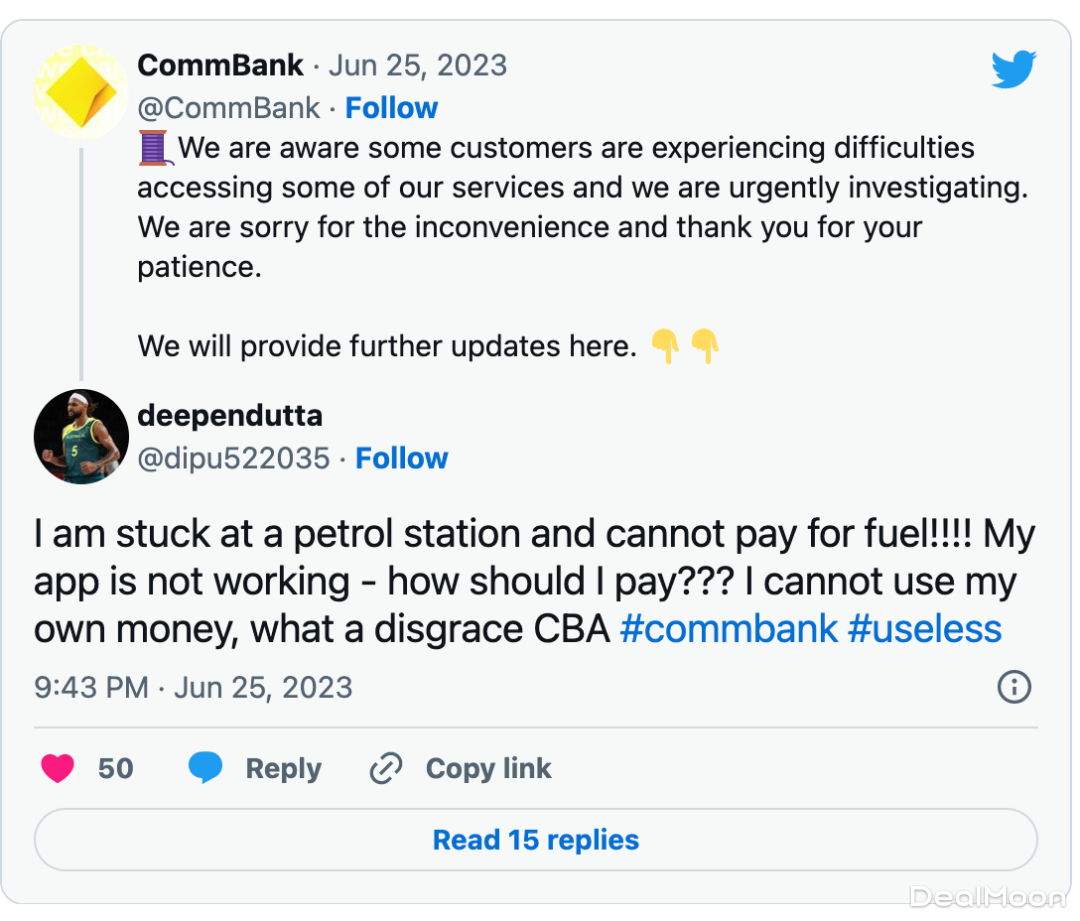Click the Twitter bird logo
The height and width of the screenshot is (921, 1080).
pos(1013,70)
